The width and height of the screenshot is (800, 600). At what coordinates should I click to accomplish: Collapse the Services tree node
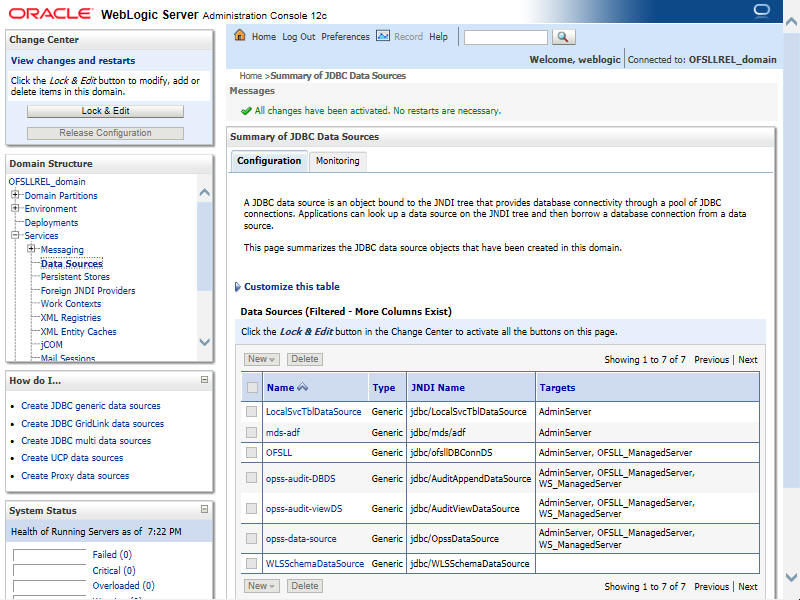pyautogui.click(x=15, y=235)
